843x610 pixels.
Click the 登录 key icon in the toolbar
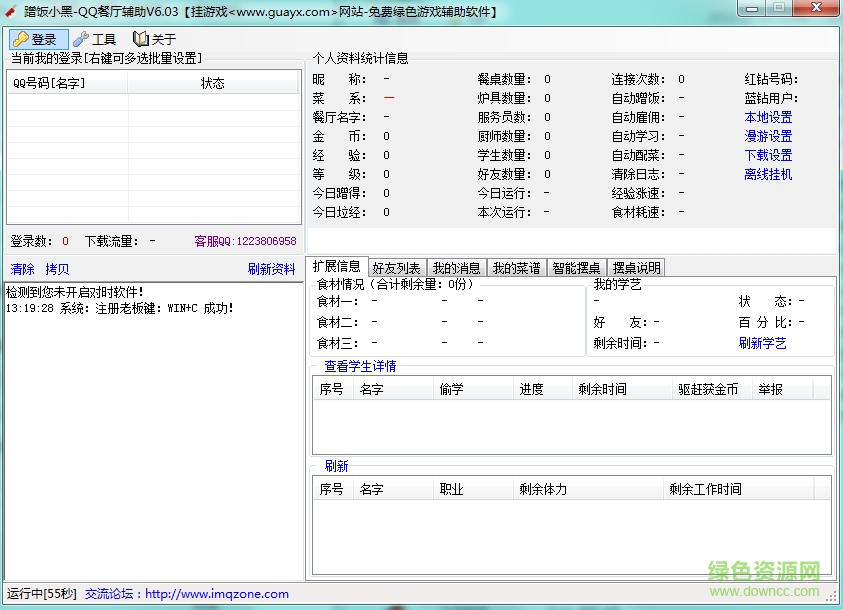[x=20, y=39]
